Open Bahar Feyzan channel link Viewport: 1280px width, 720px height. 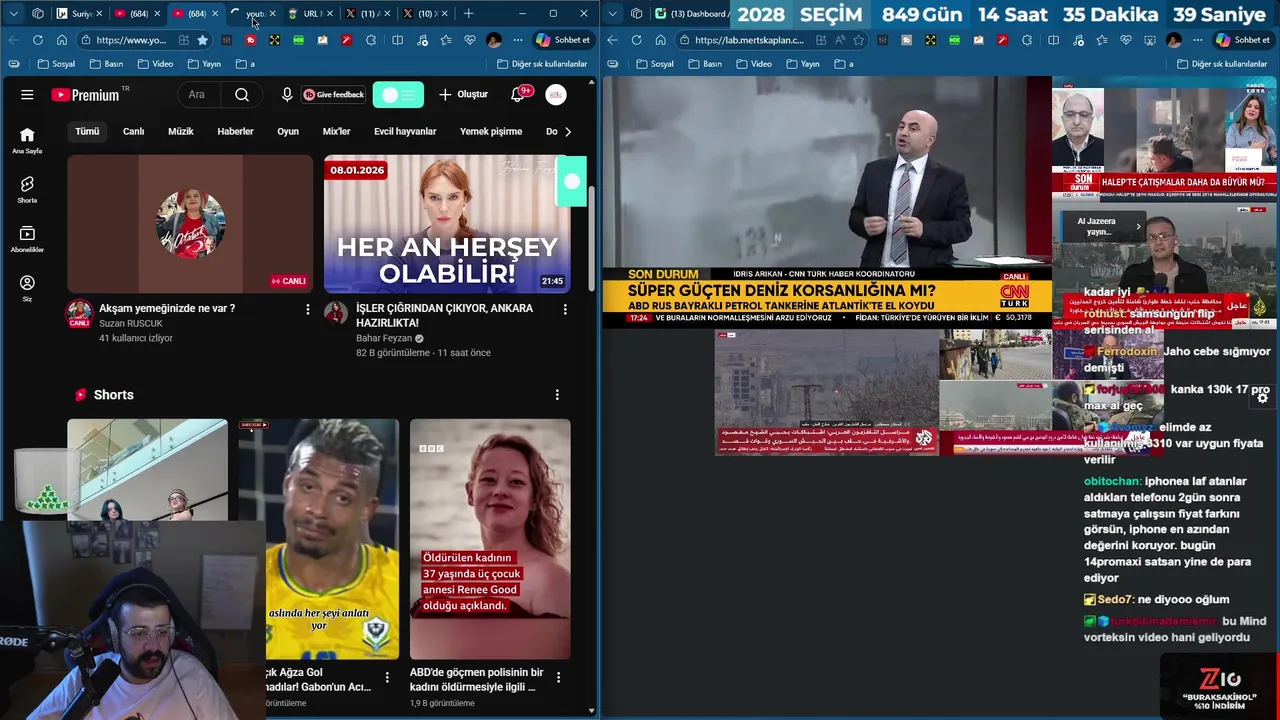point(384,338)
